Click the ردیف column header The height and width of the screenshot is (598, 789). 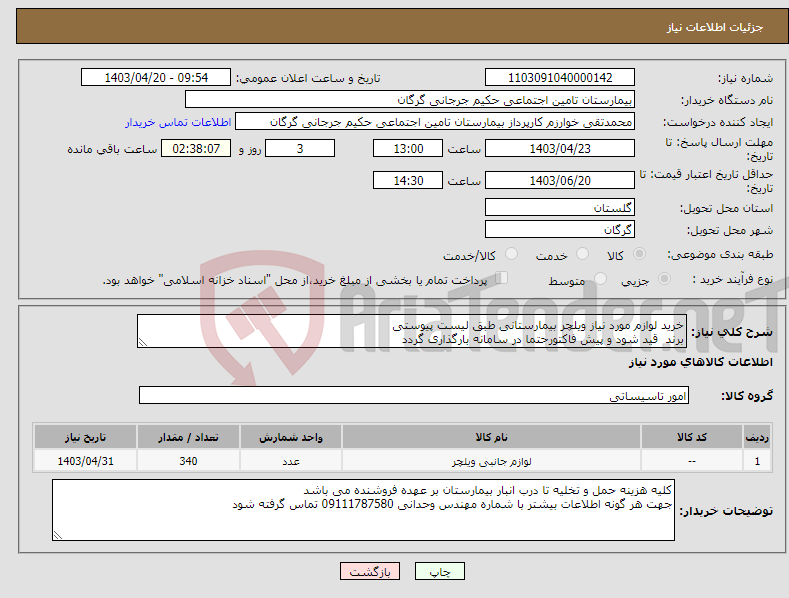(757, 437)
